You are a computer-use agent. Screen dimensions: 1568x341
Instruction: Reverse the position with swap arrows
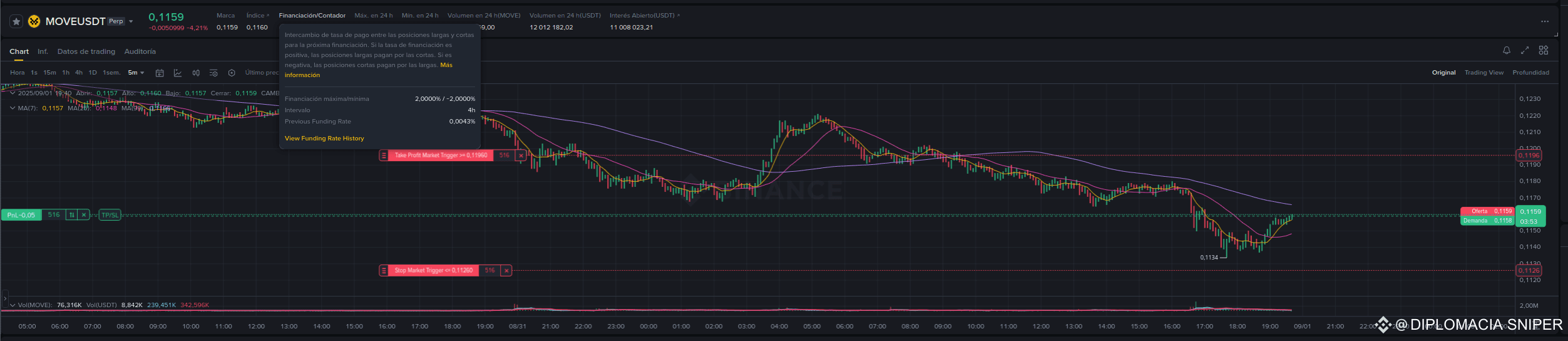[72, 215]
